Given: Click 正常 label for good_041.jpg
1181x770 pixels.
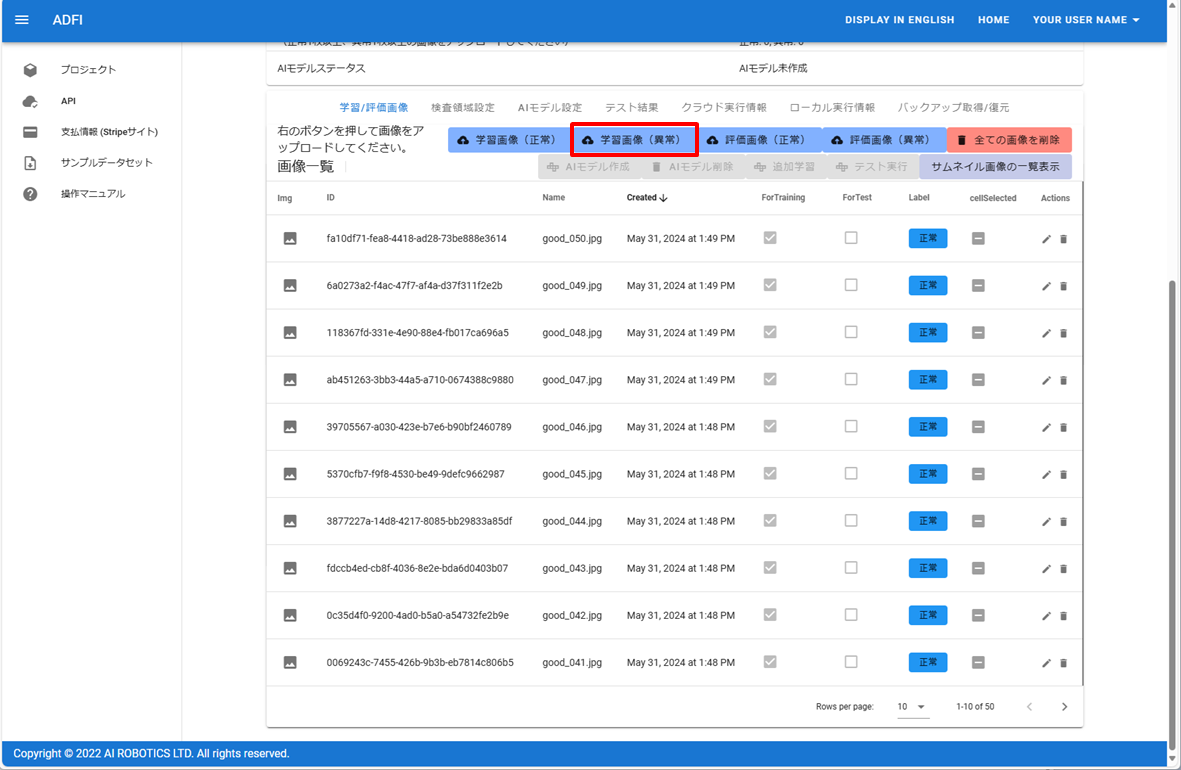Looking at the screenshot, I should coord(928,662).
